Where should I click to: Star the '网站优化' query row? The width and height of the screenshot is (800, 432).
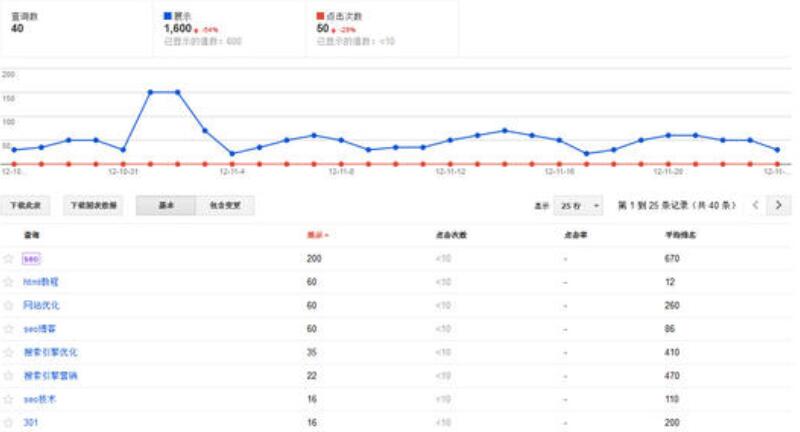pos(8,305)
